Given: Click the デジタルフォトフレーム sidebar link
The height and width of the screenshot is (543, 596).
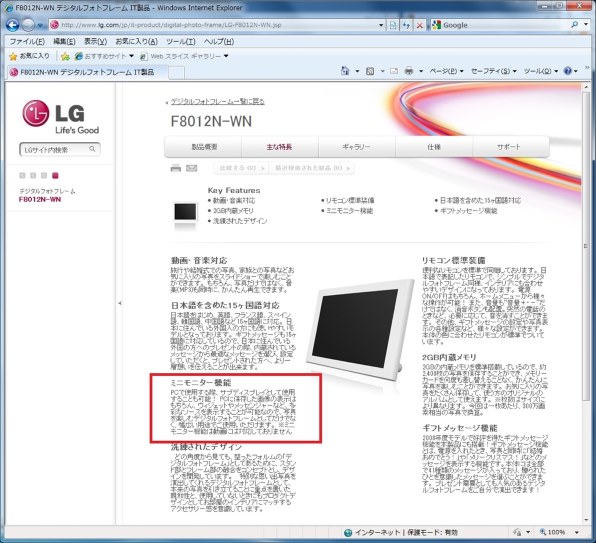Looking at the screenshot, I should click(x=47, y=191).
